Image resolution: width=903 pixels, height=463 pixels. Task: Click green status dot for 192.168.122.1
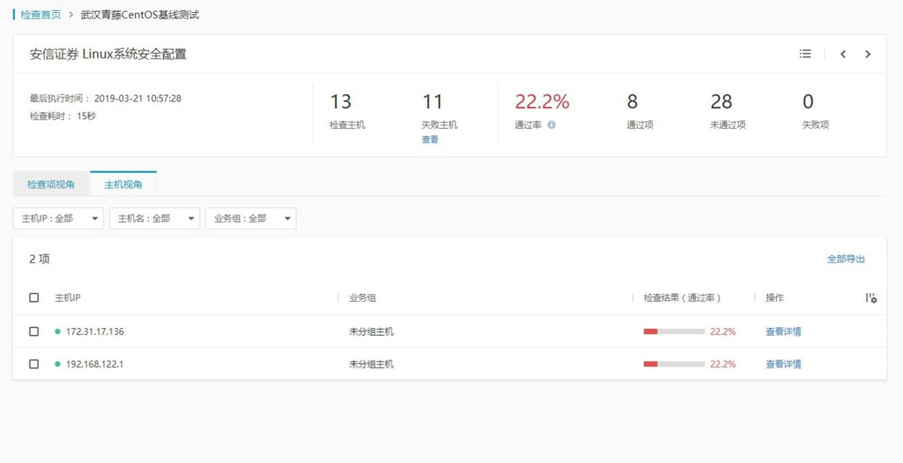click(x=58, y=365)
